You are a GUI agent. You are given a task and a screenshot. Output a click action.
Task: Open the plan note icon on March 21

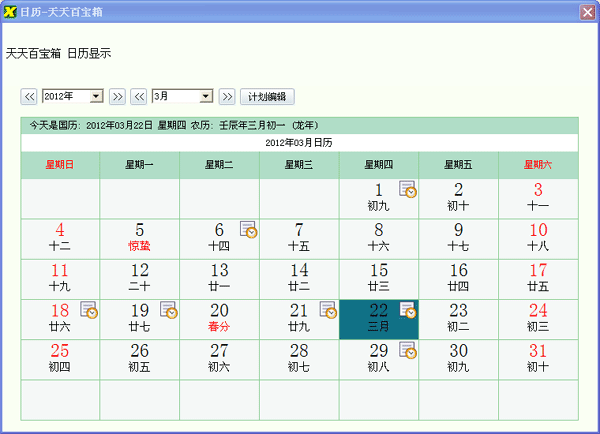(x=328, y=310)
